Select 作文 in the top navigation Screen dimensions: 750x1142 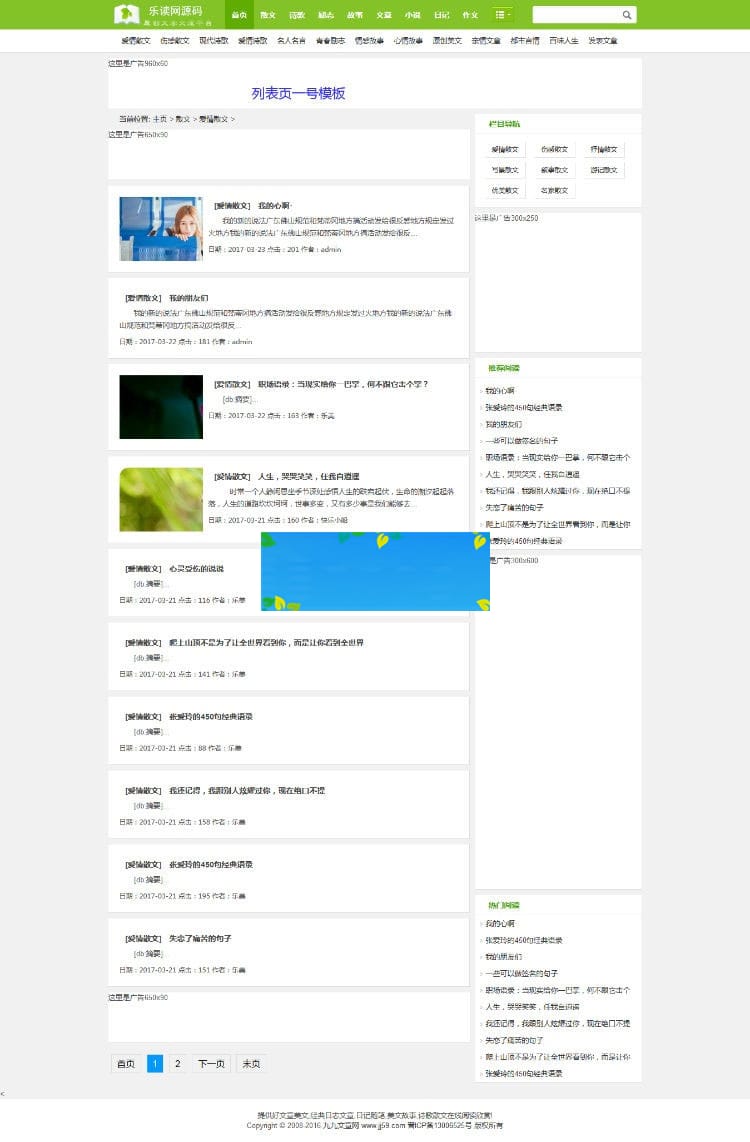click(470, 15)
